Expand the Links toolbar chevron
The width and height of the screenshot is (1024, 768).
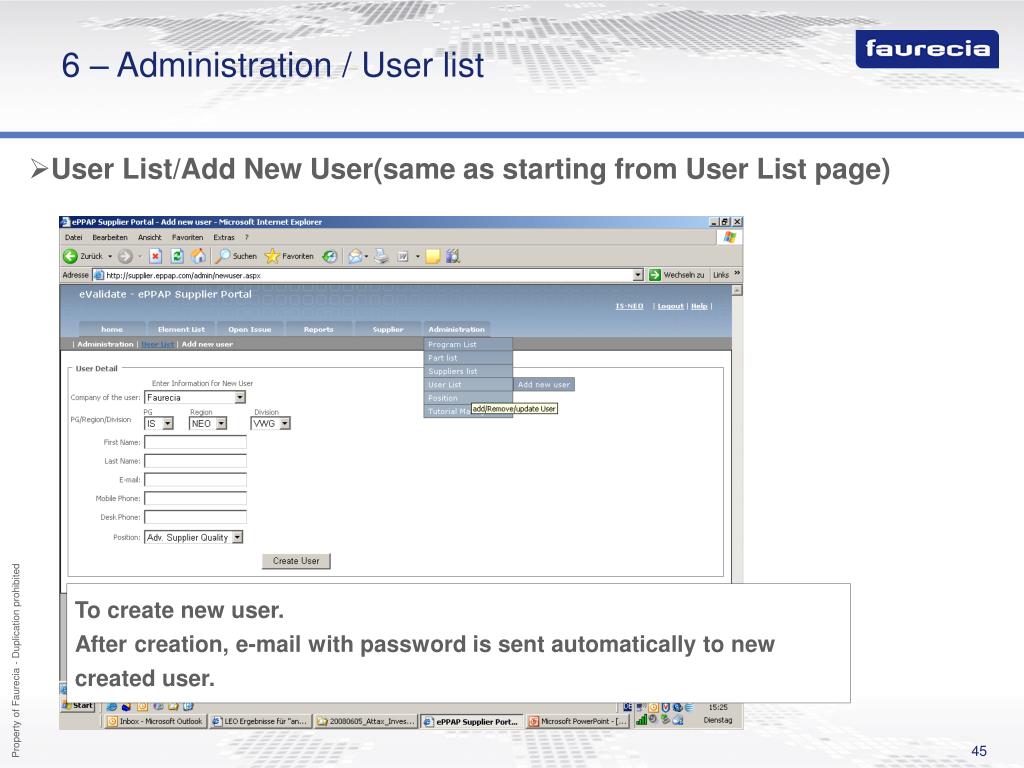pos(737,274)
